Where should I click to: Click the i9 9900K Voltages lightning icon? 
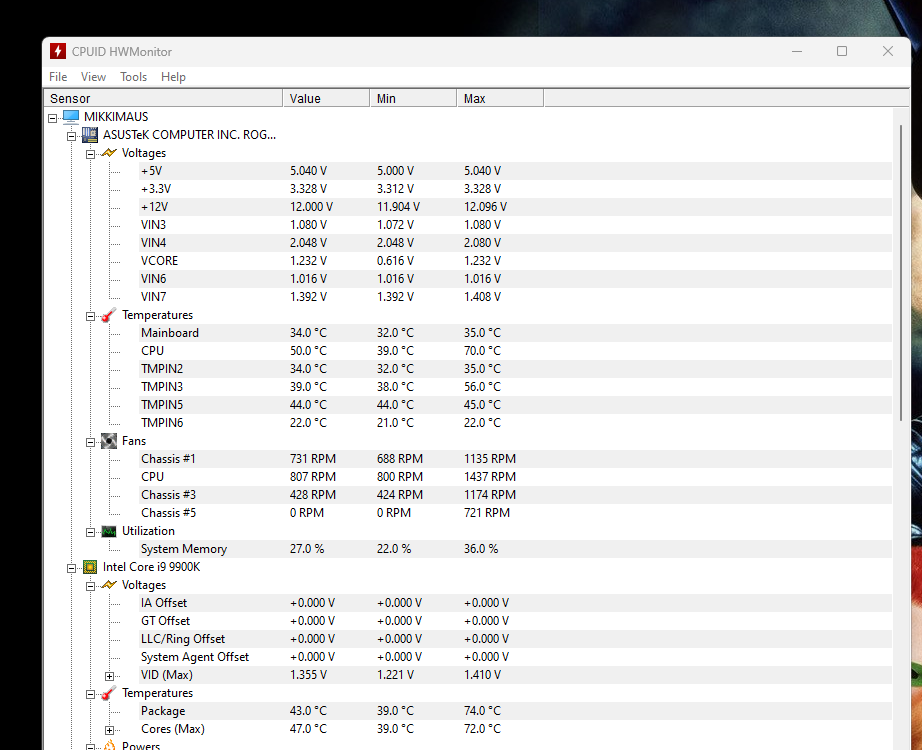point(109,585)
